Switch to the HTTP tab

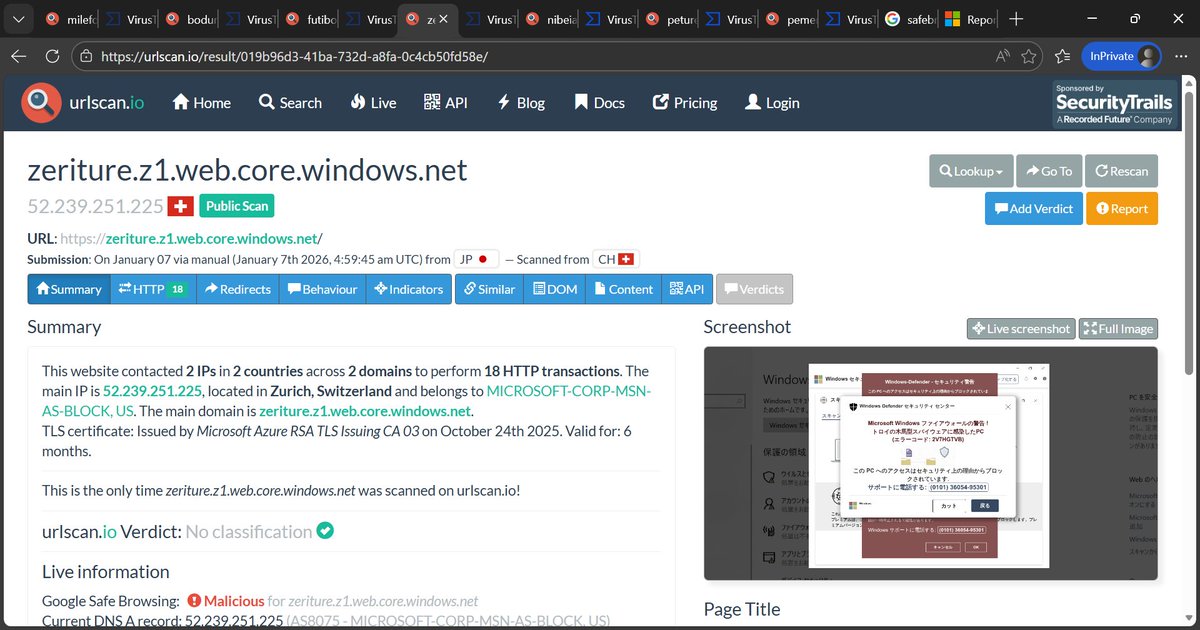tap(152, 289)
